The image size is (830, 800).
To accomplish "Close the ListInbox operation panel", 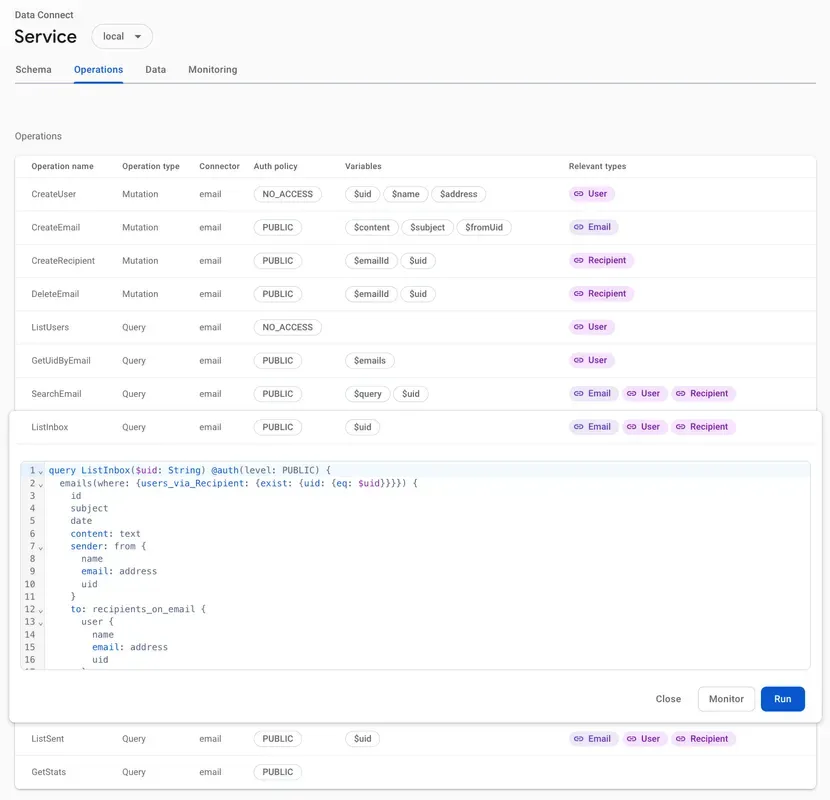I will [668, 699].
